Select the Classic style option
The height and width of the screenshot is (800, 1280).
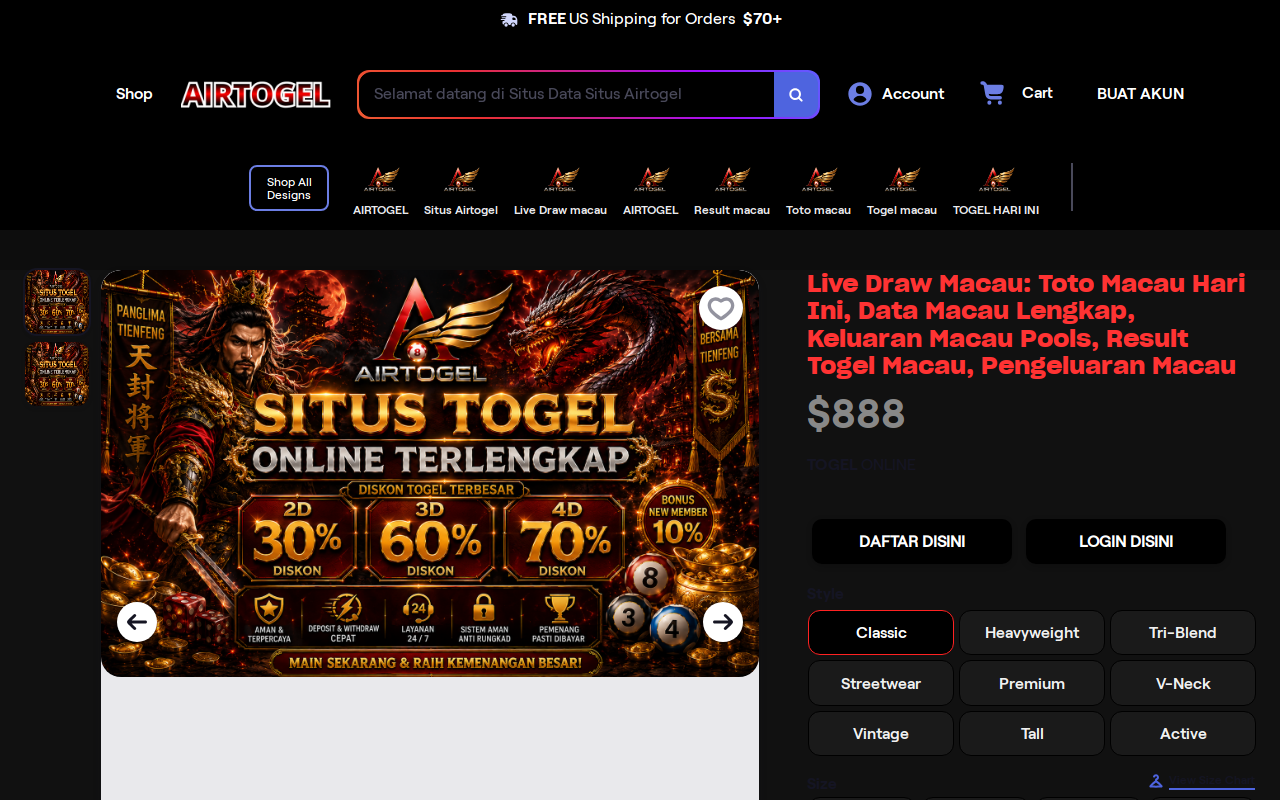pos(881,633)
